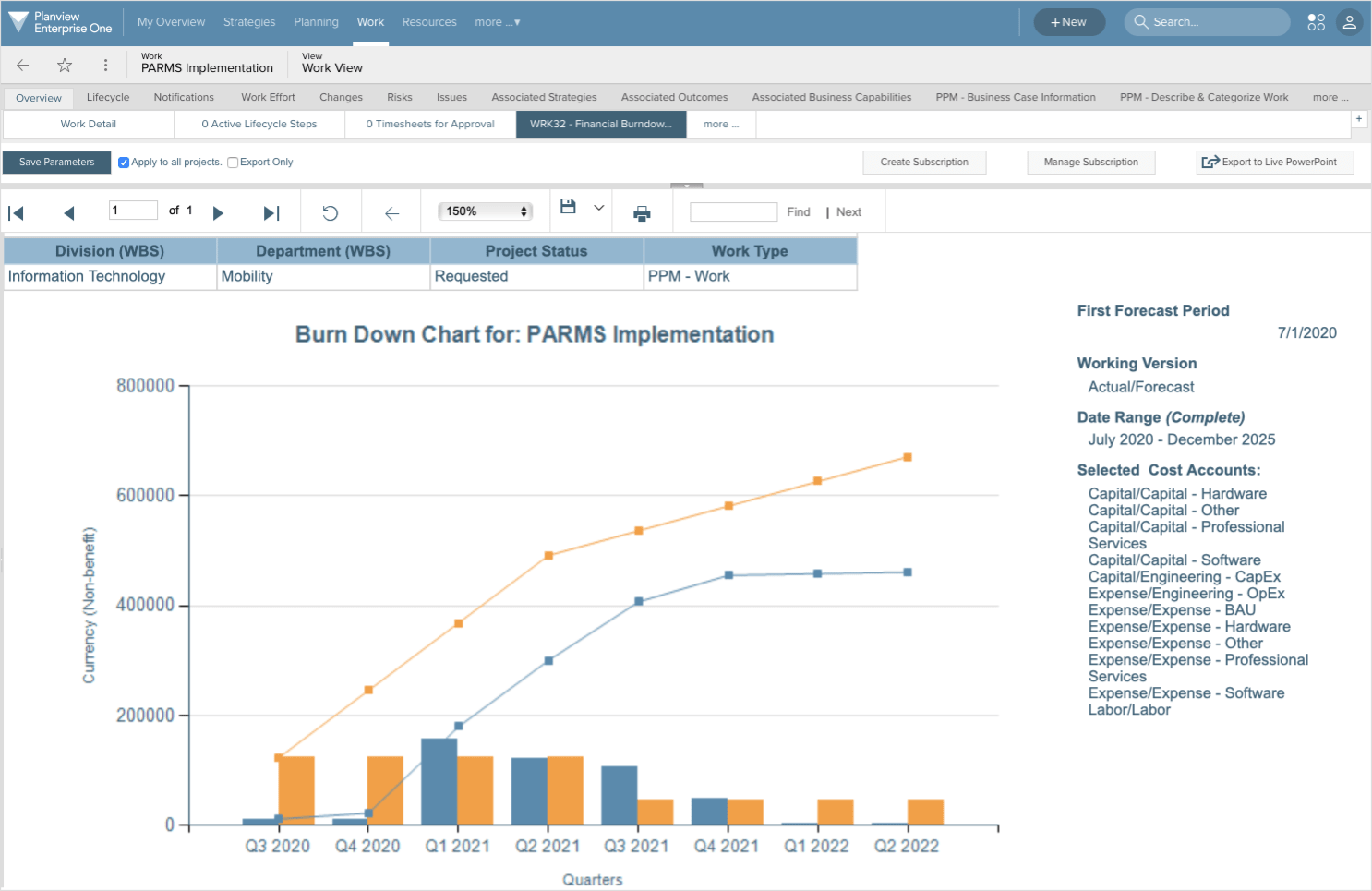This screenshot has width=1372, height=891.
Task: Select 0 Timesheets for Approval tile
Action: click(x=430, y=125)
